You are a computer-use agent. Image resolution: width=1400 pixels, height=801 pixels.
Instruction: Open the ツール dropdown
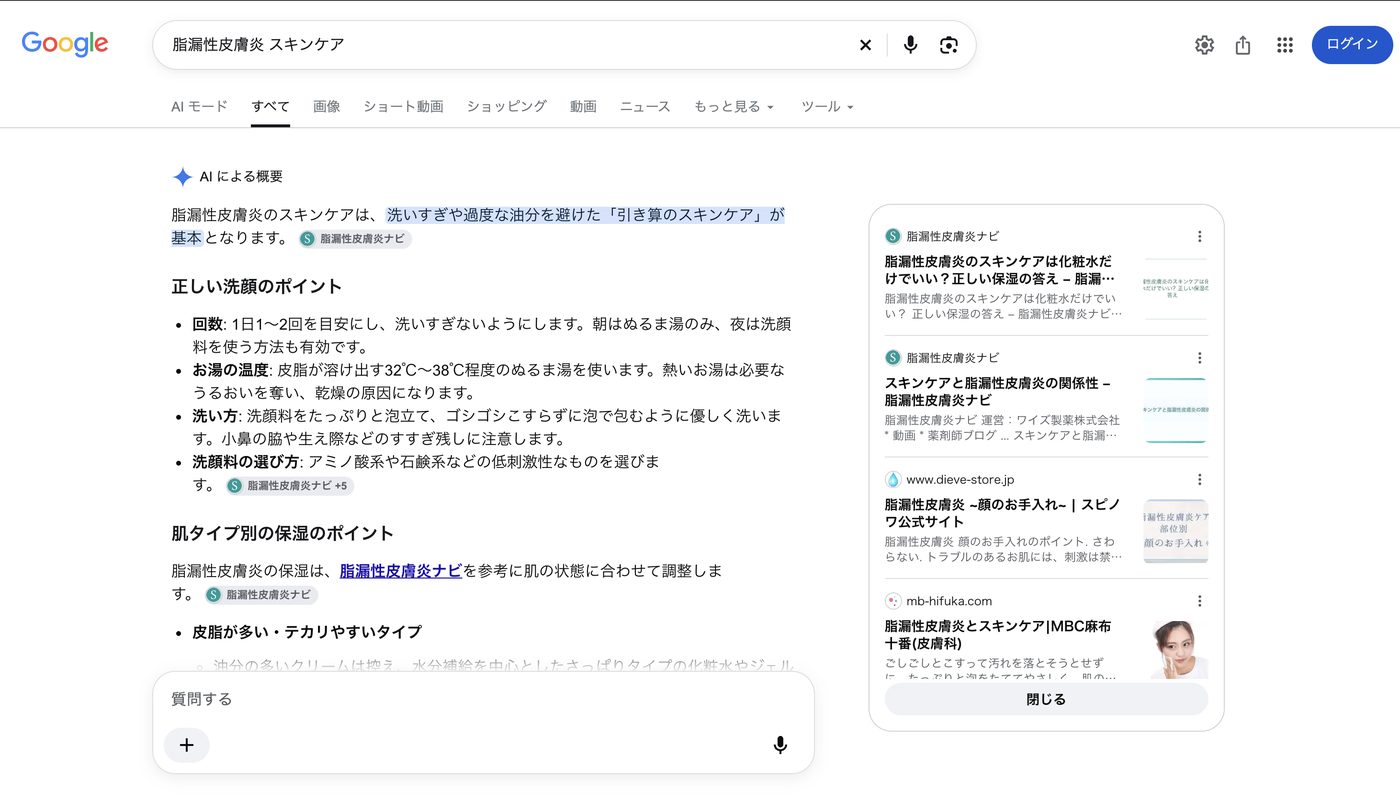827,107
